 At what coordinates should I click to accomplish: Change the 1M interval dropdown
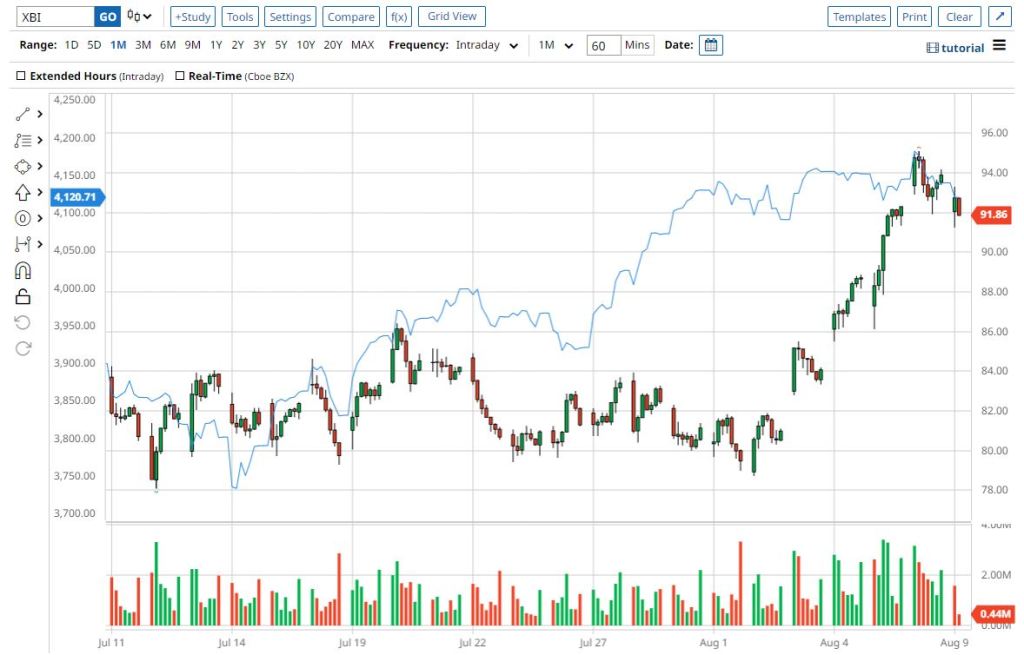555,45
